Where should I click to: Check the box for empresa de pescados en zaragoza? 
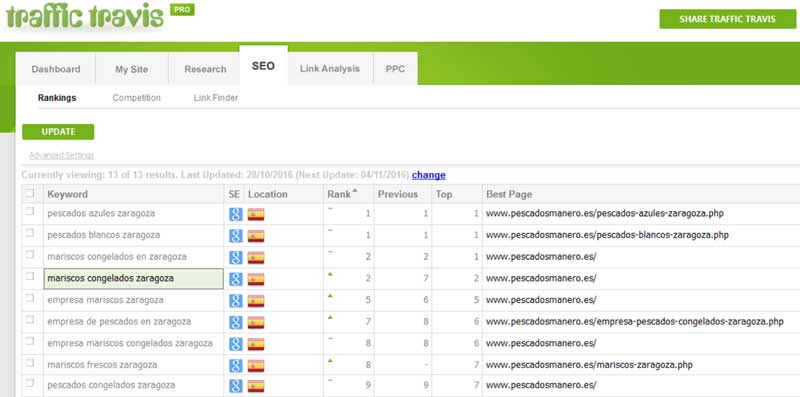click(x=30, y=319)
